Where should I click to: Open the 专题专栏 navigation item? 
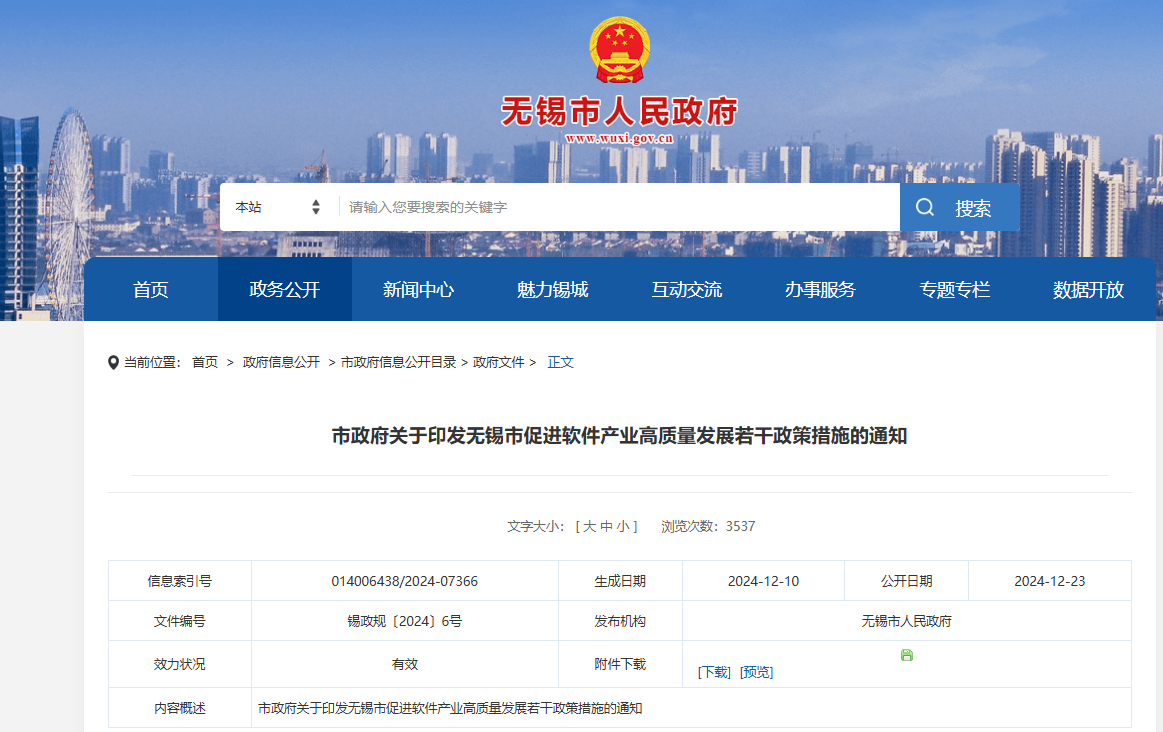(x=954, y=290)
